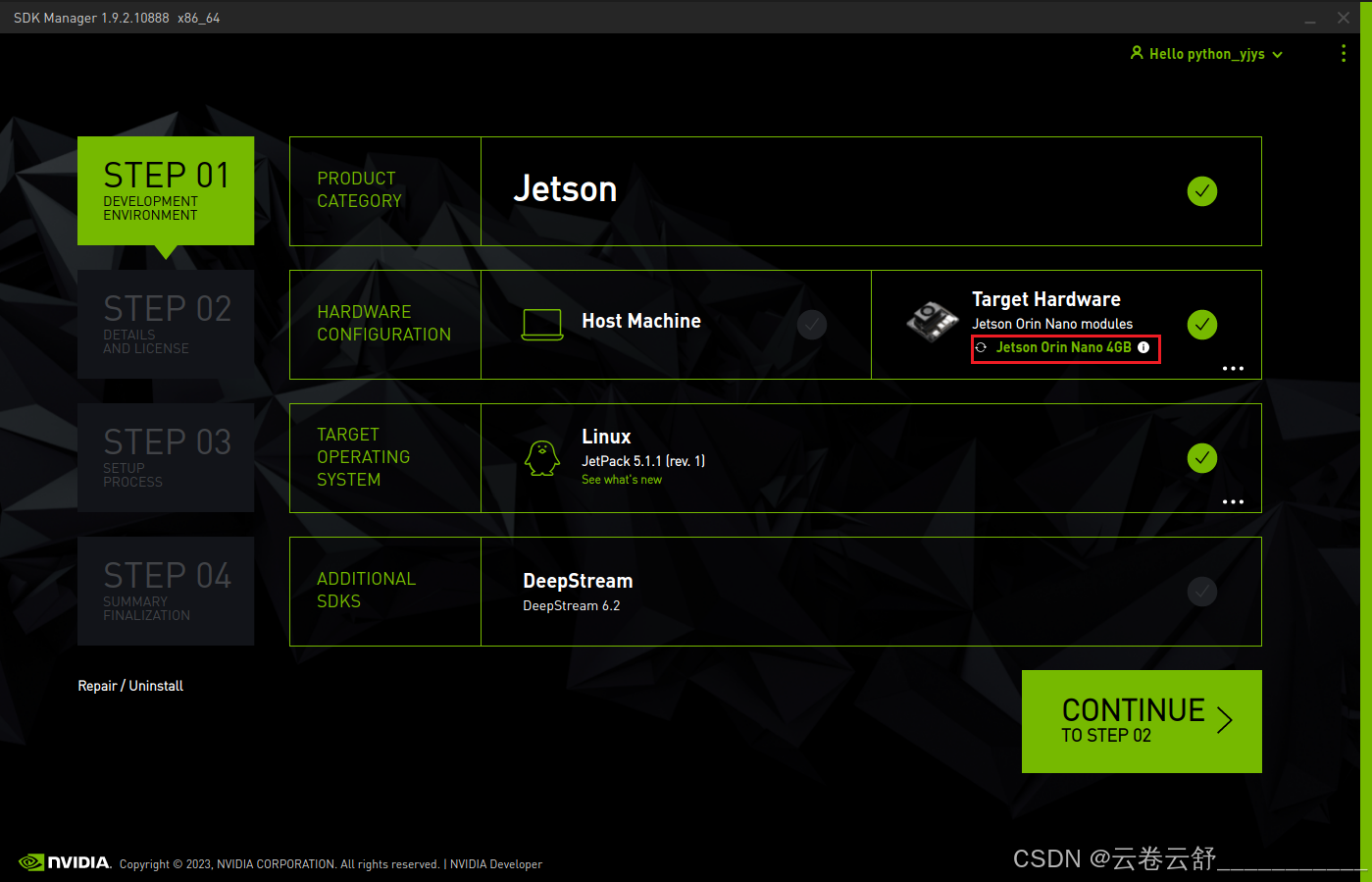Screen dimensions: 1372x882
Task: Click the NVIDIA logo in the footer
Action: [65, 862]
